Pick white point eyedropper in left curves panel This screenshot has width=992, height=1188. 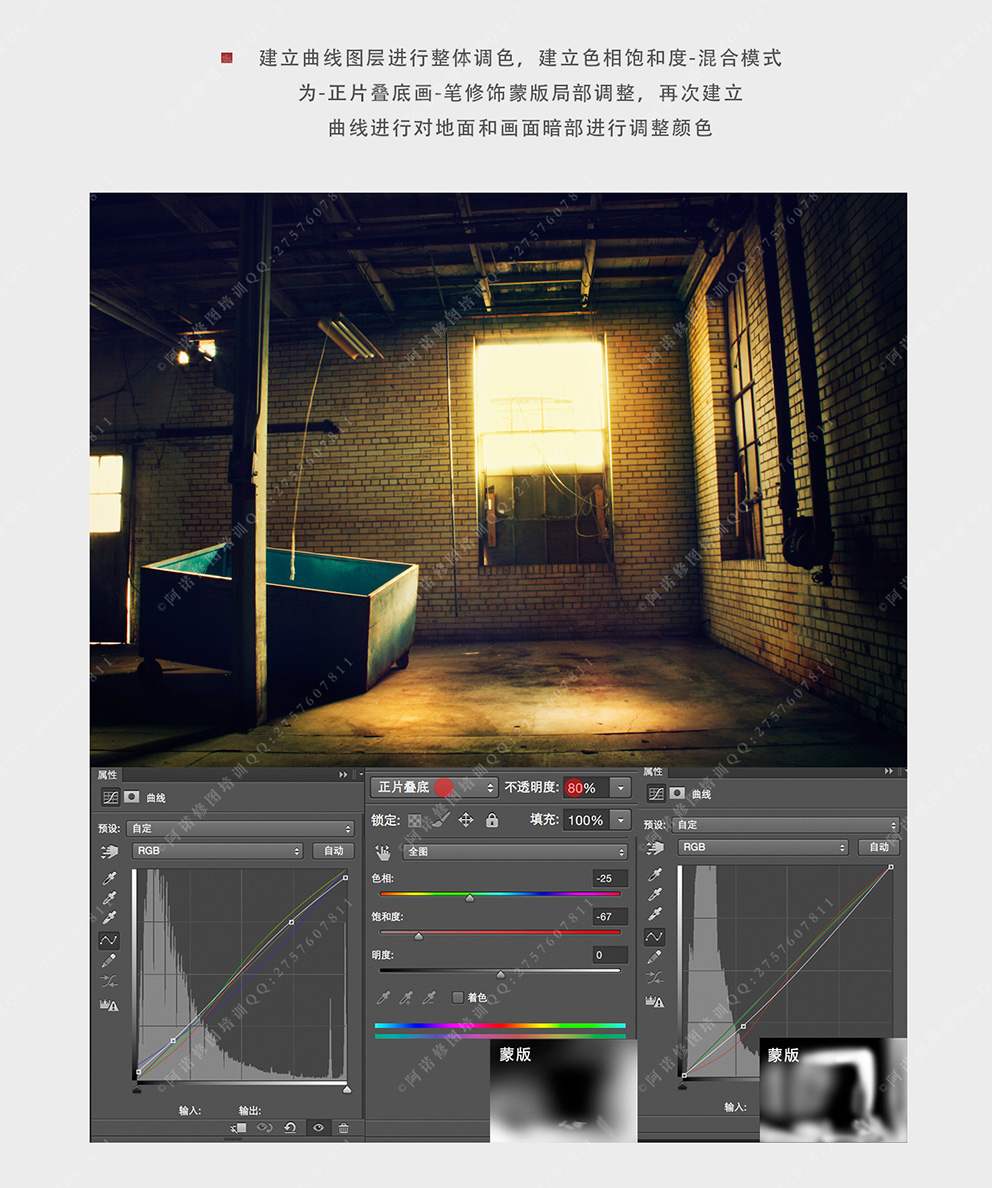[x=110, y=918]
